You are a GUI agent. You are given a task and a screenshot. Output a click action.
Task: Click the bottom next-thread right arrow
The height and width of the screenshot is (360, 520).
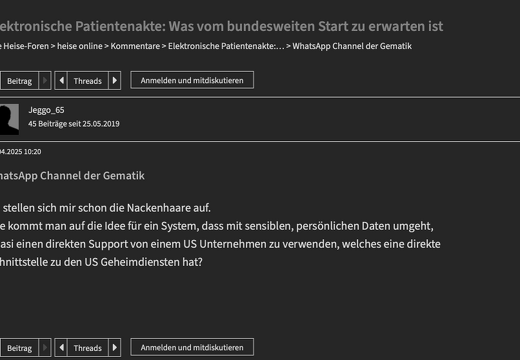[x=115, y=348]
